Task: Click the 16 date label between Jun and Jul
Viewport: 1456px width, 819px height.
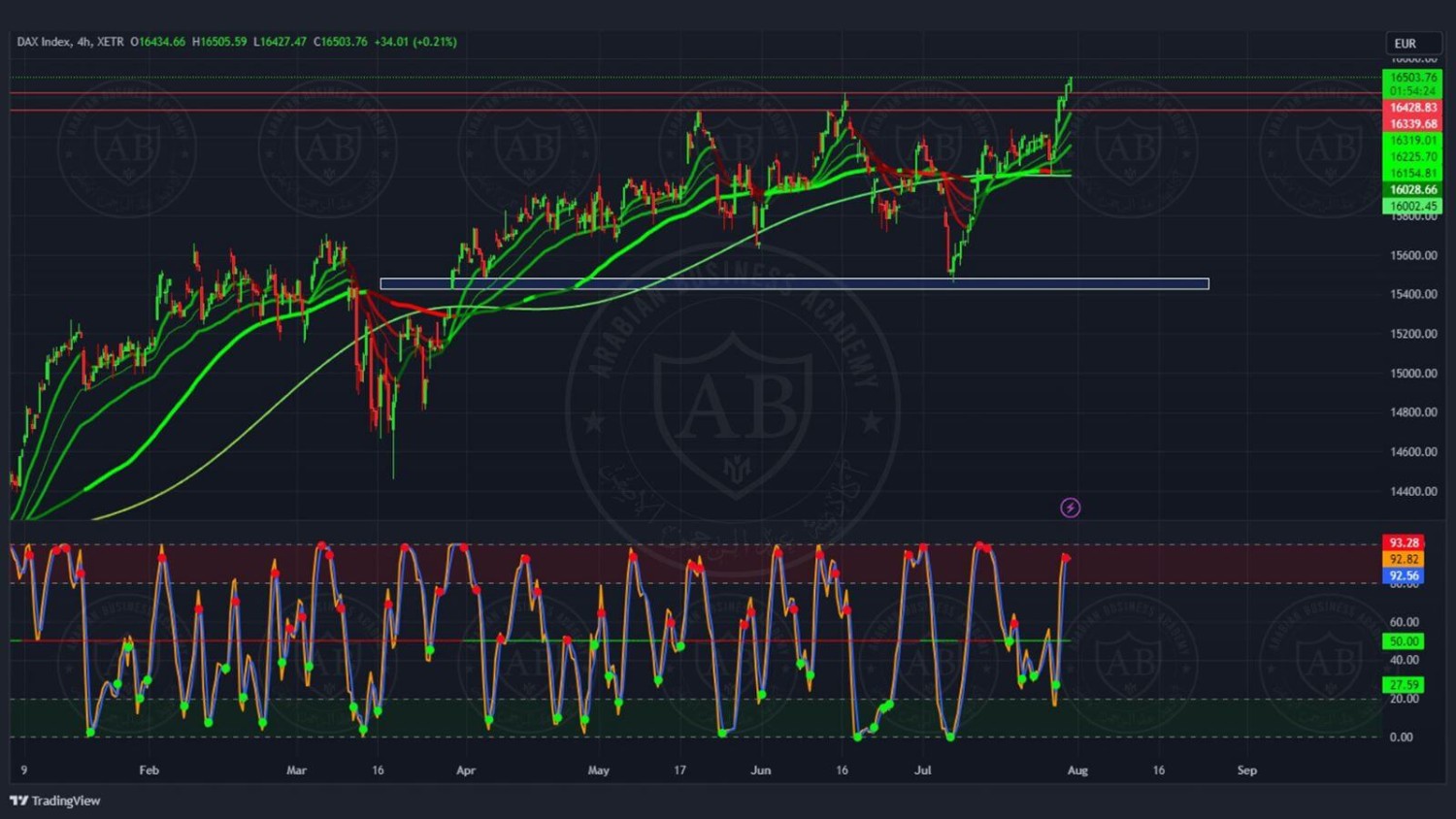Action: 842,770
